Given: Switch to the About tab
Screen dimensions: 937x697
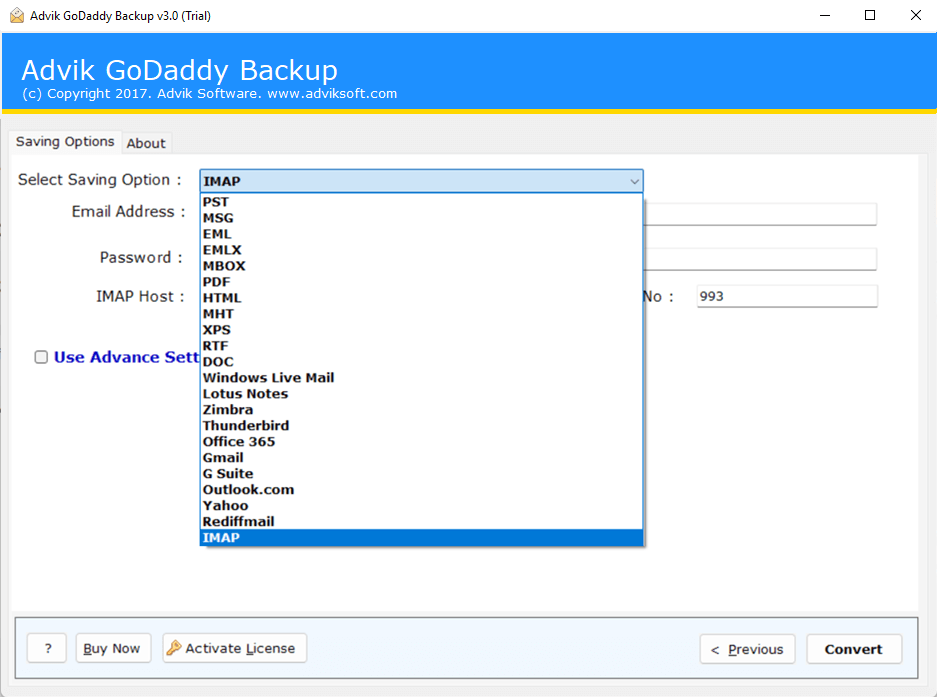Looking at the screenshot, I should pyautogui.click(x=146, y=143).
